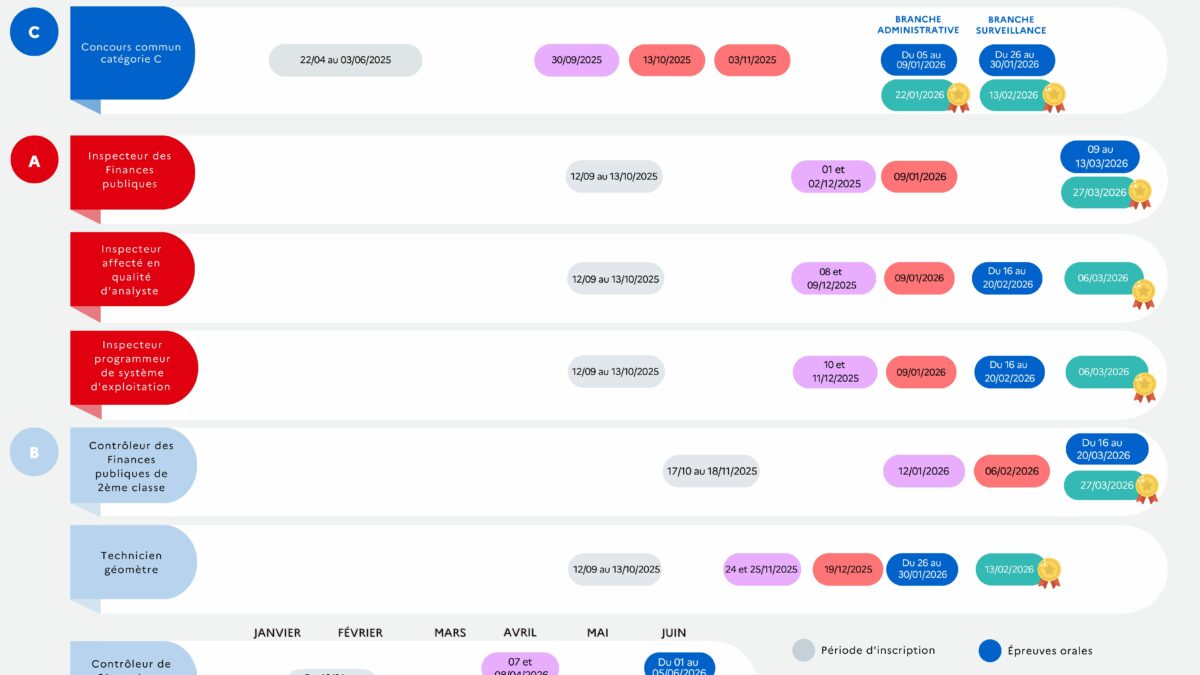Screen dimensions: 1200x675
Task: Click the medal icon beside 22/01/2026
Action: click(958, 96)
